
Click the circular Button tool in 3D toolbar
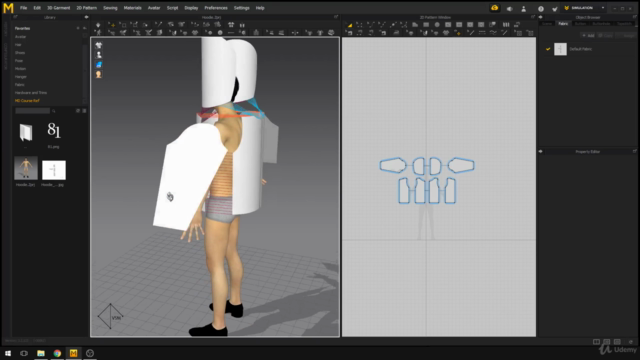220,33
